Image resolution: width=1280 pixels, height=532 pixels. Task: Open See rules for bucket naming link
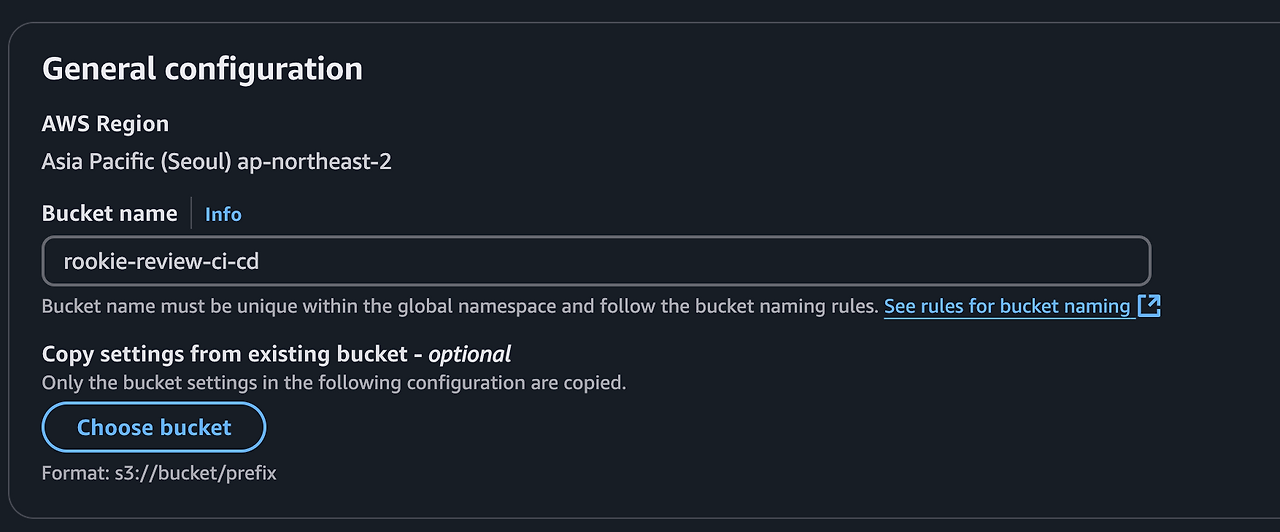pos(1007,306)
